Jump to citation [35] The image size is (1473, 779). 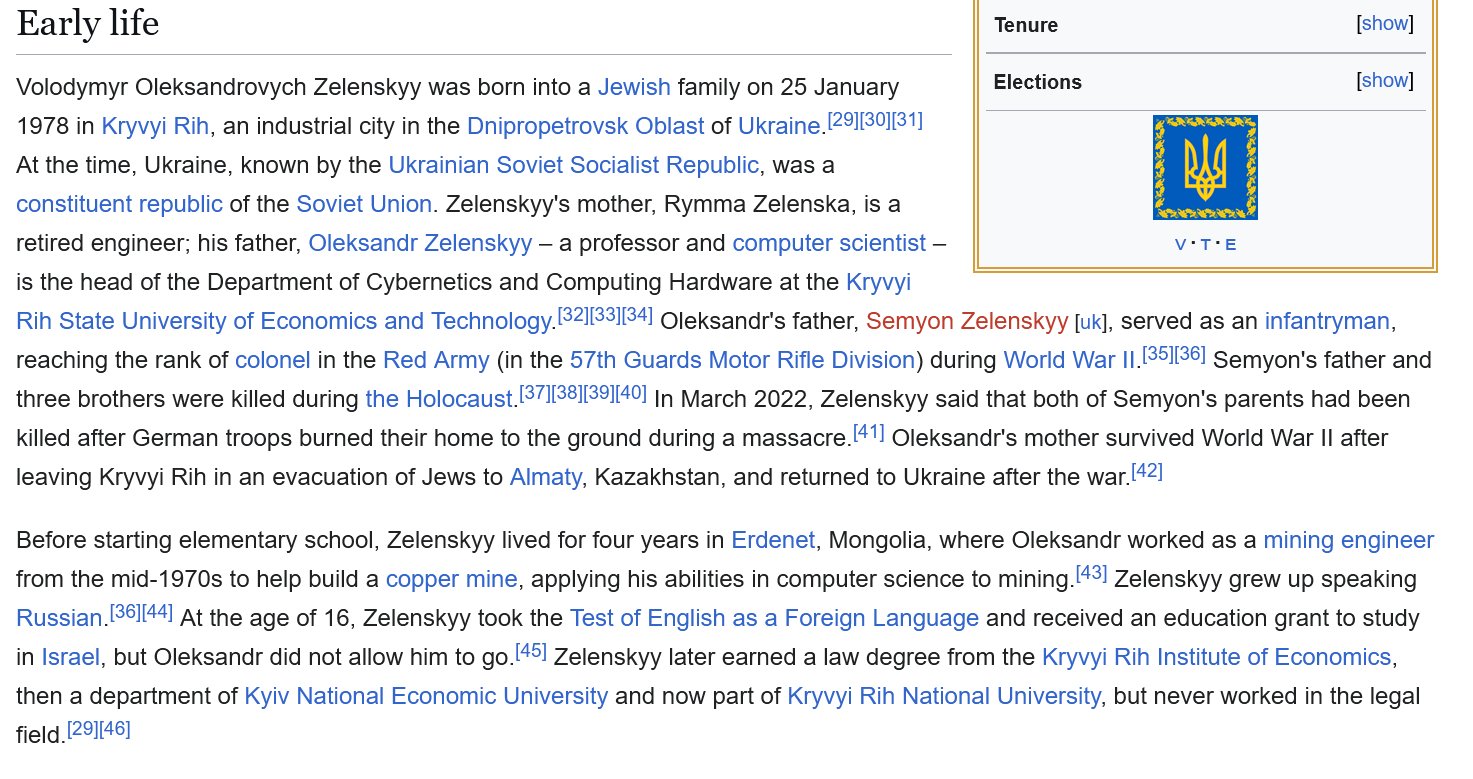coord(1158,353)
